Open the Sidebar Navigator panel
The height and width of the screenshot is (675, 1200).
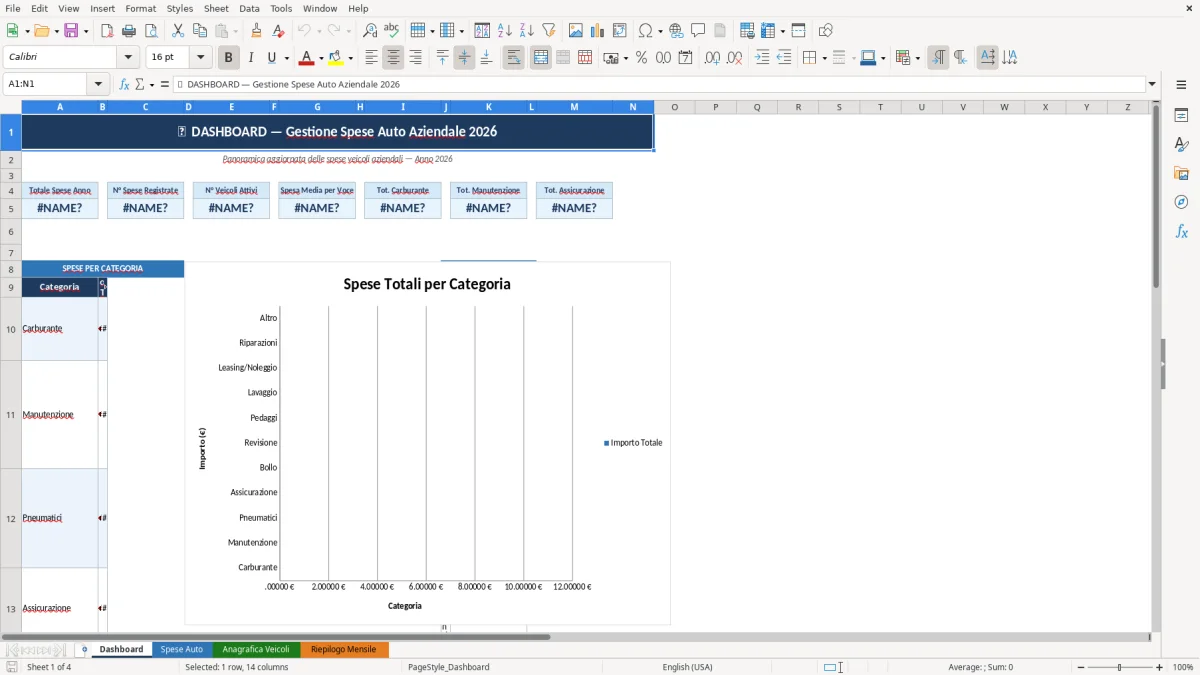pos(1181,203)
